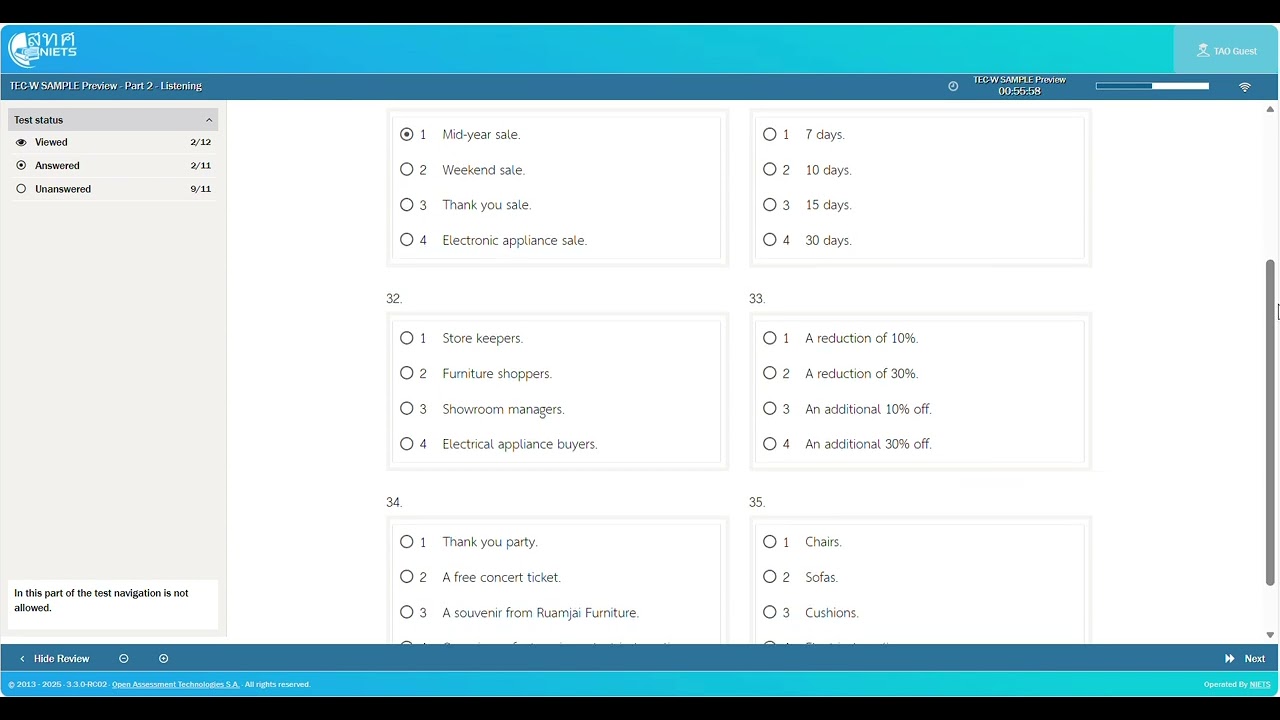Go to Next part
The height and width of the screenshot is (720, 1280).
[x=1245, y=659]
